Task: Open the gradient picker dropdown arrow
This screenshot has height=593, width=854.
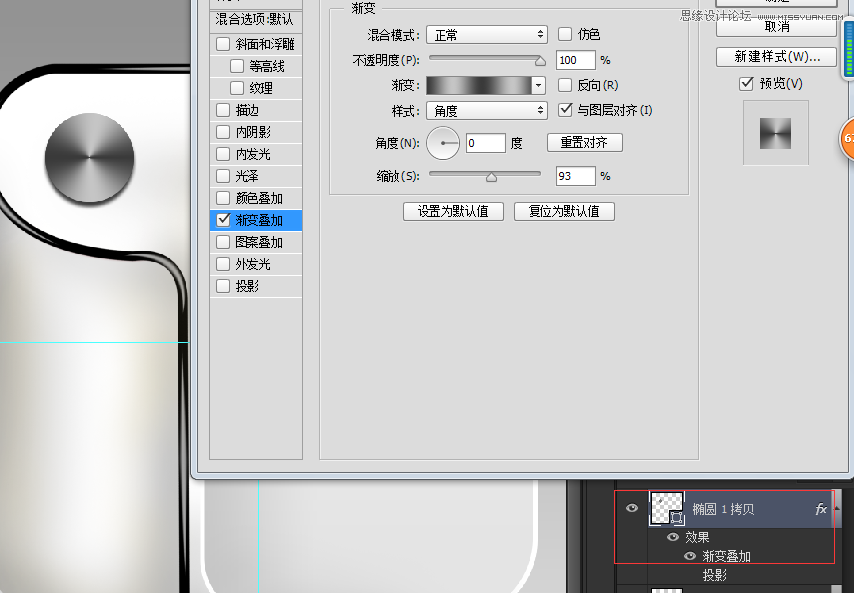Action: (538, 85)
